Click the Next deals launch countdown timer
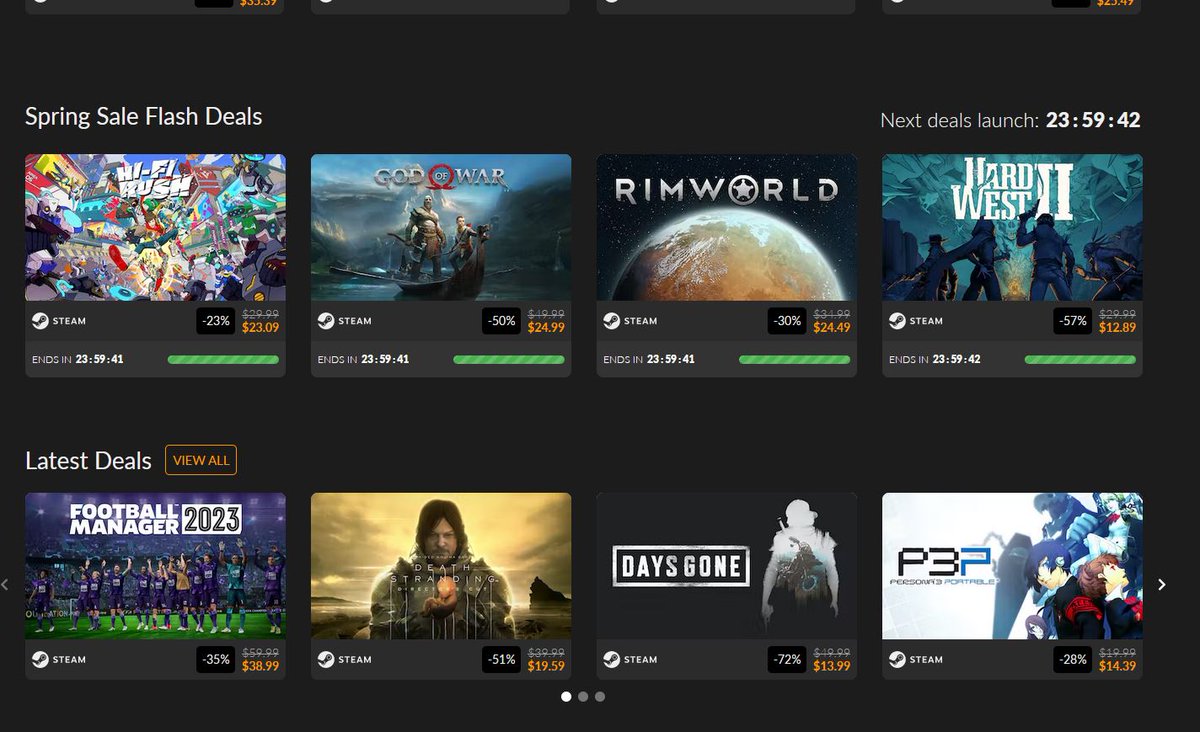The image size is (1200, 732). [1093, 120]
